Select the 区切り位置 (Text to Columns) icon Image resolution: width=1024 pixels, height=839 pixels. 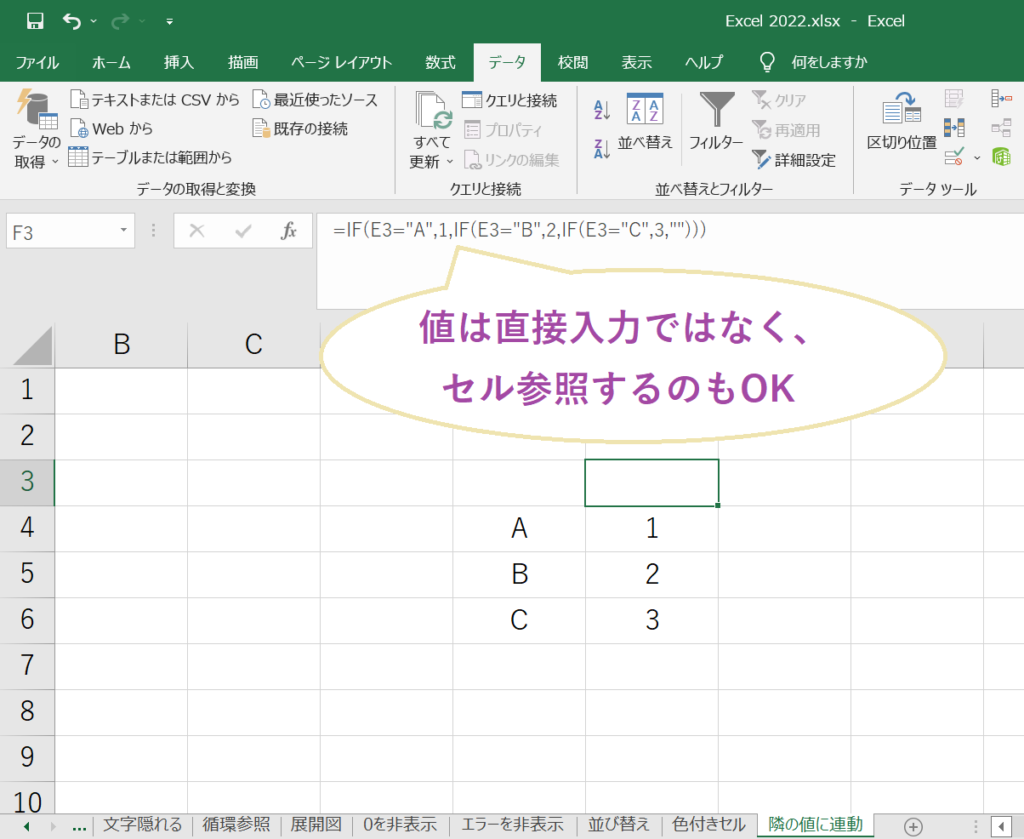coord(900,110)
